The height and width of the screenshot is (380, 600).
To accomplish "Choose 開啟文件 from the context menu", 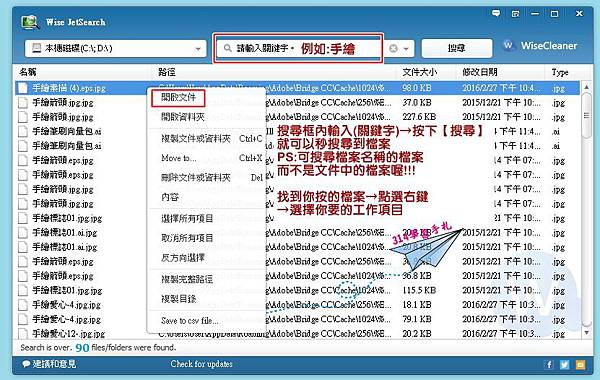I will click(178, 98).
